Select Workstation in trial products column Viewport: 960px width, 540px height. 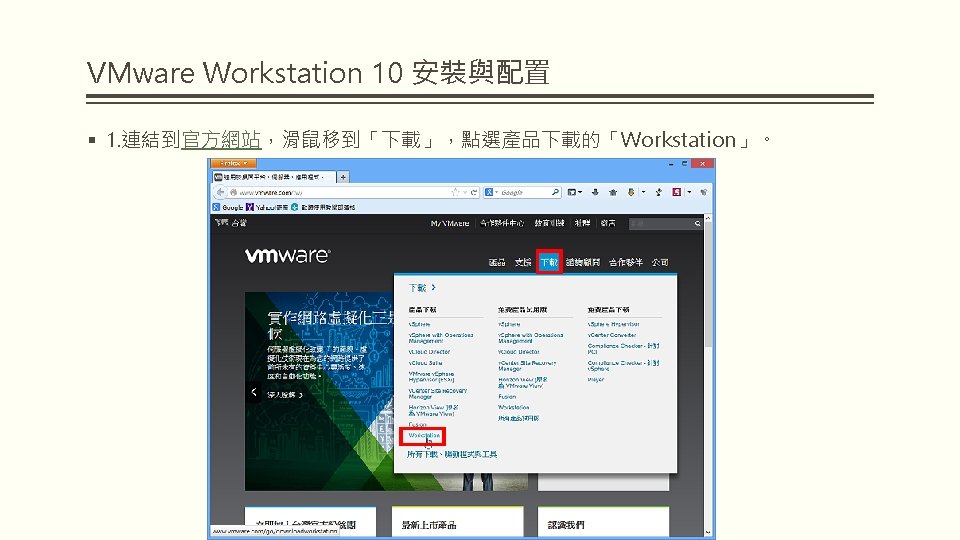coord(514,407)
